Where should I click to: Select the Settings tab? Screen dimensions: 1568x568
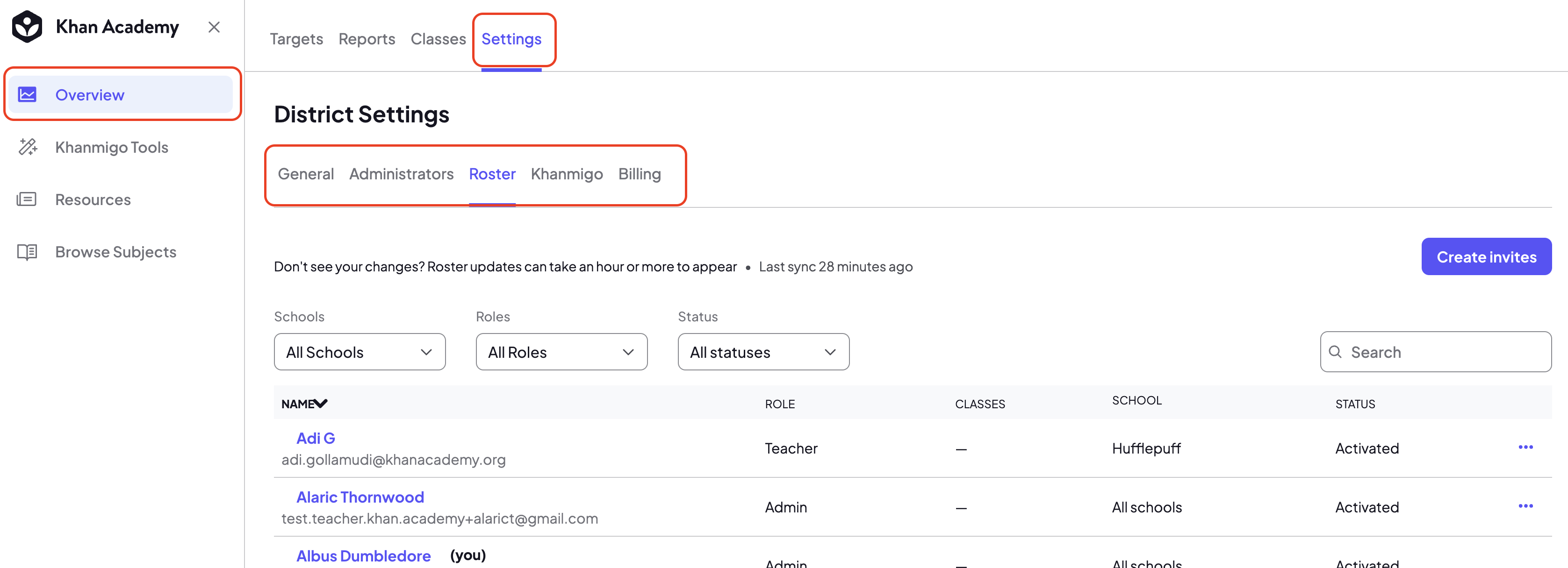click(x=511, y=39)
